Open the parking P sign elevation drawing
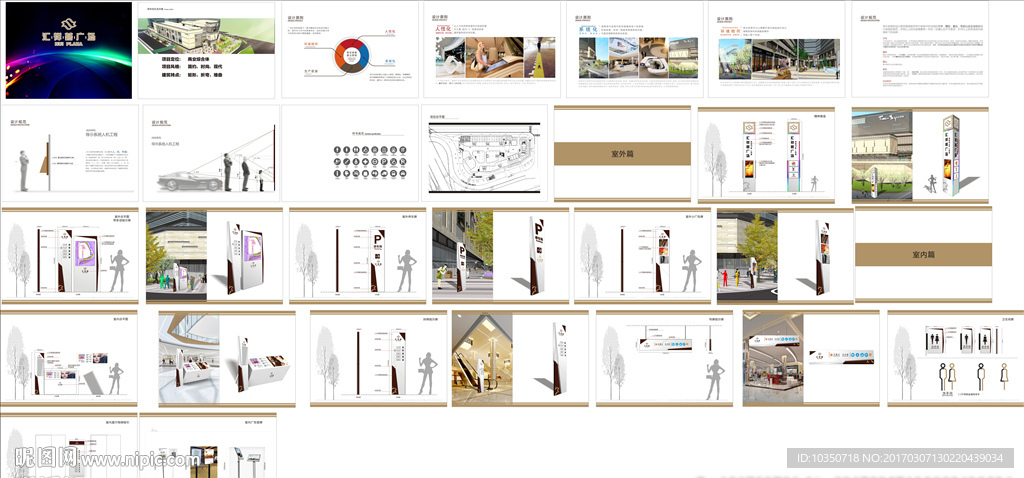The image size is (1024, 478). click(x=357, y=256)
